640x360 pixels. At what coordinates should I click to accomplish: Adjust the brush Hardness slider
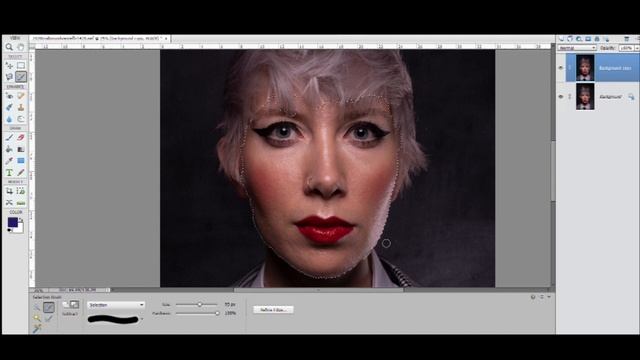click(x=217, y=313)
